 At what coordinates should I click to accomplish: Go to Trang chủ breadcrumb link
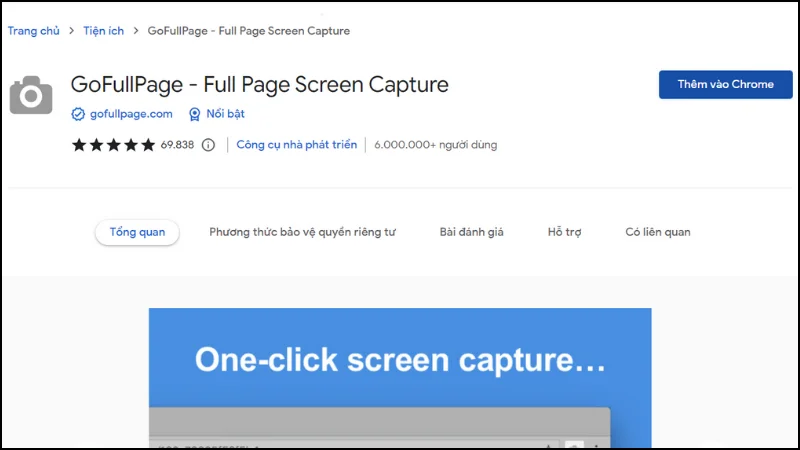pos(34,31)
